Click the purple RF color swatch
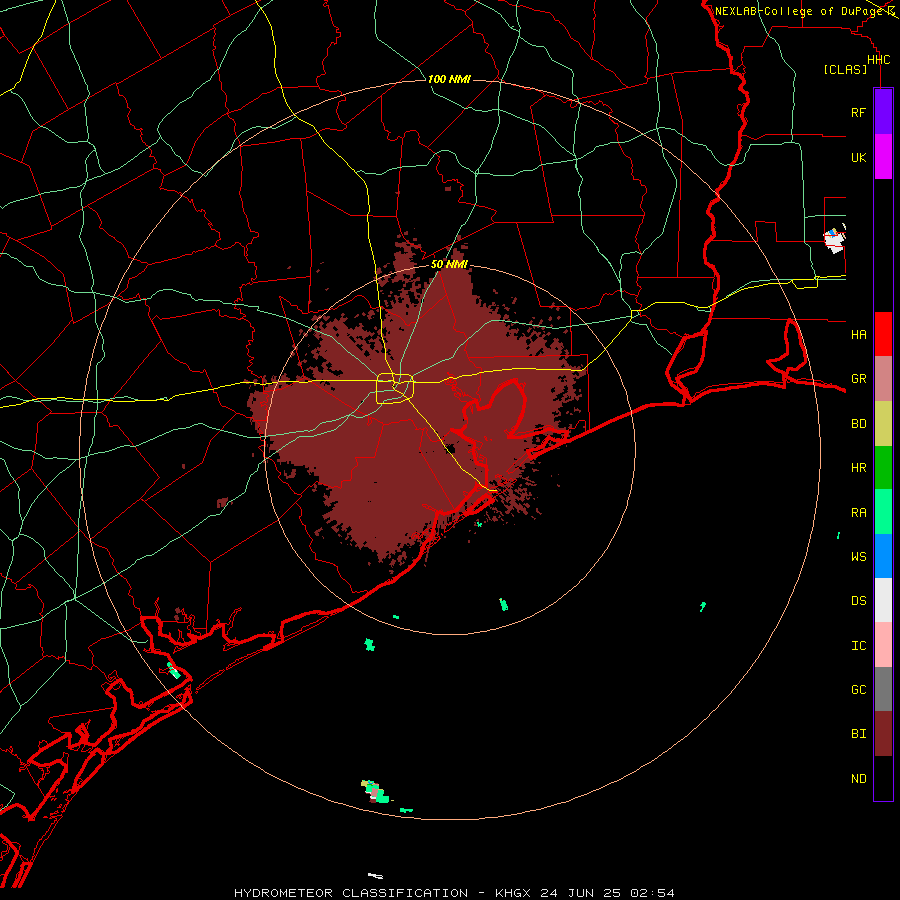 (x=883, y=112)
